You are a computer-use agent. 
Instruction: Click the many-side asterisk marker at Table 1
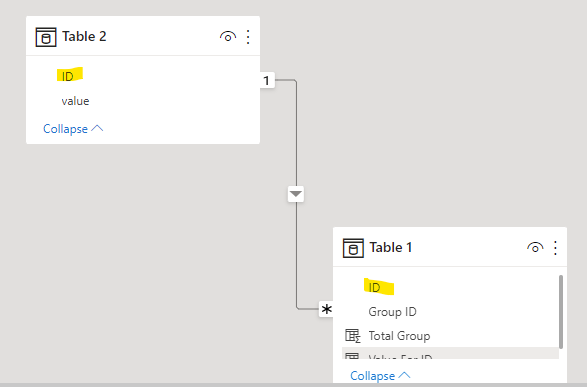click(326, 310)
